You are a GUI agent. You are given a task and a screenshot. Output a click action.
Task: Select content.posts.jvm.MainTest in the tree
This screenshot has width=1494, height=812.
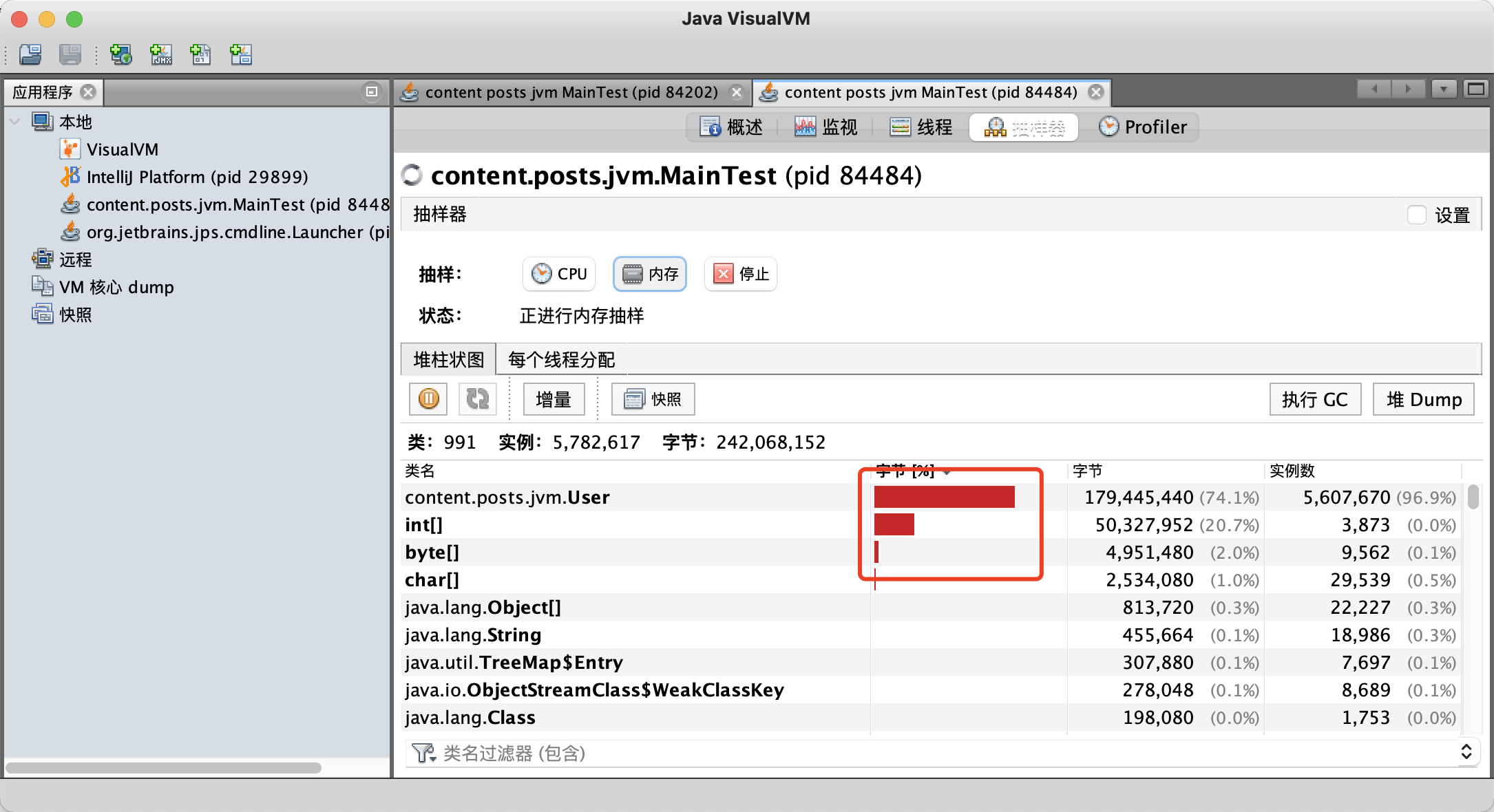tap(224, 204)
